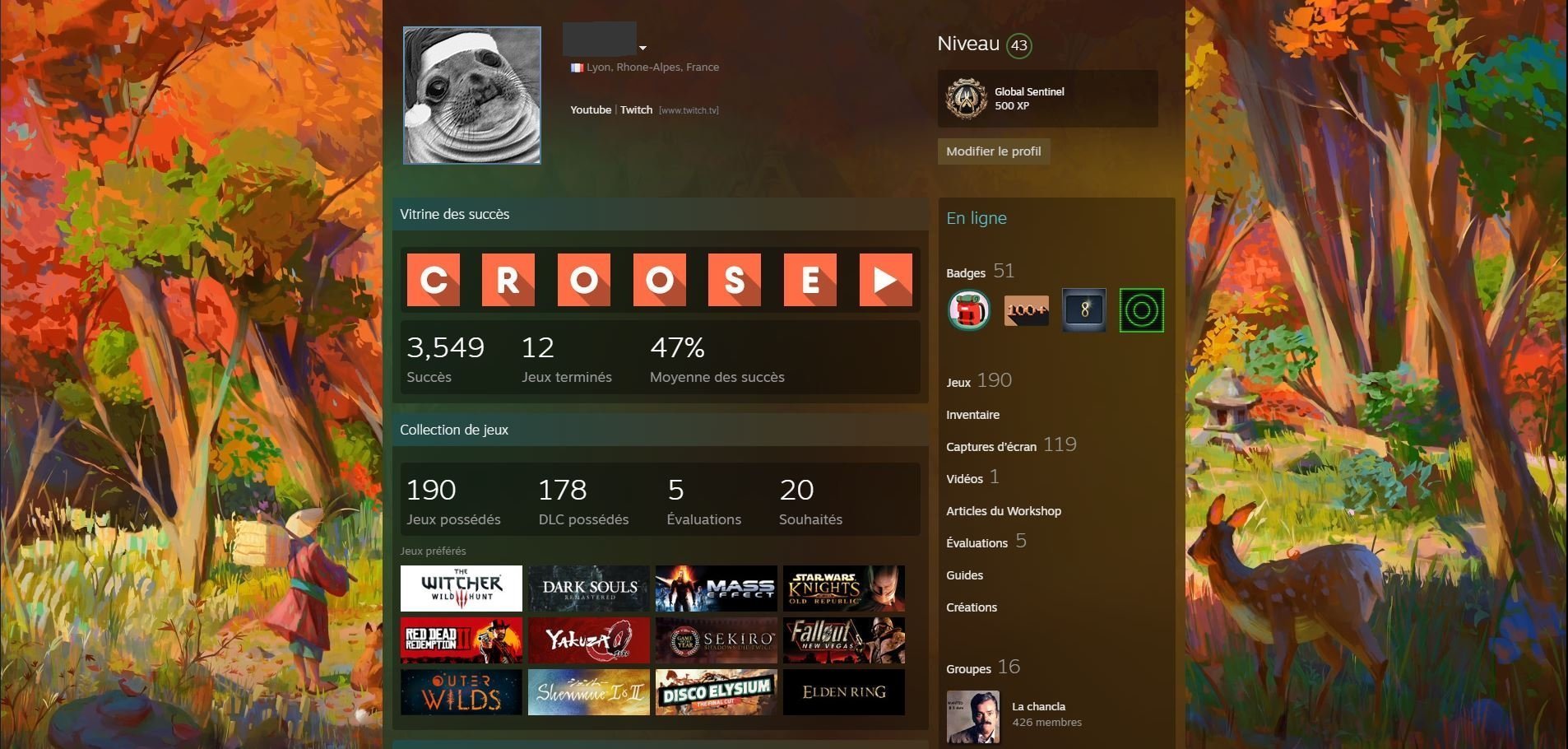Click the 20 Souhaités stat

(x=811, y=501)
